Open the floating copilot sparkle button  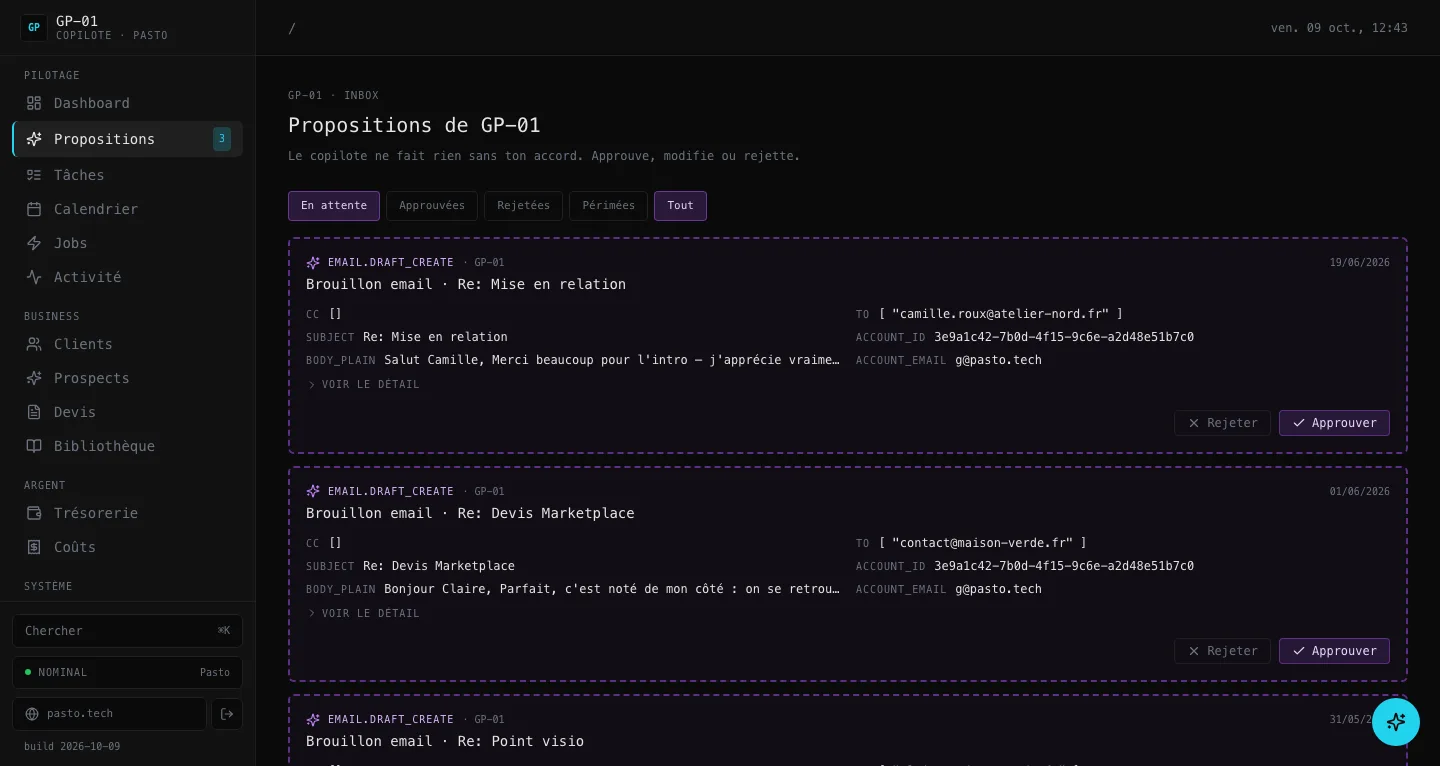coord(1396,722)
